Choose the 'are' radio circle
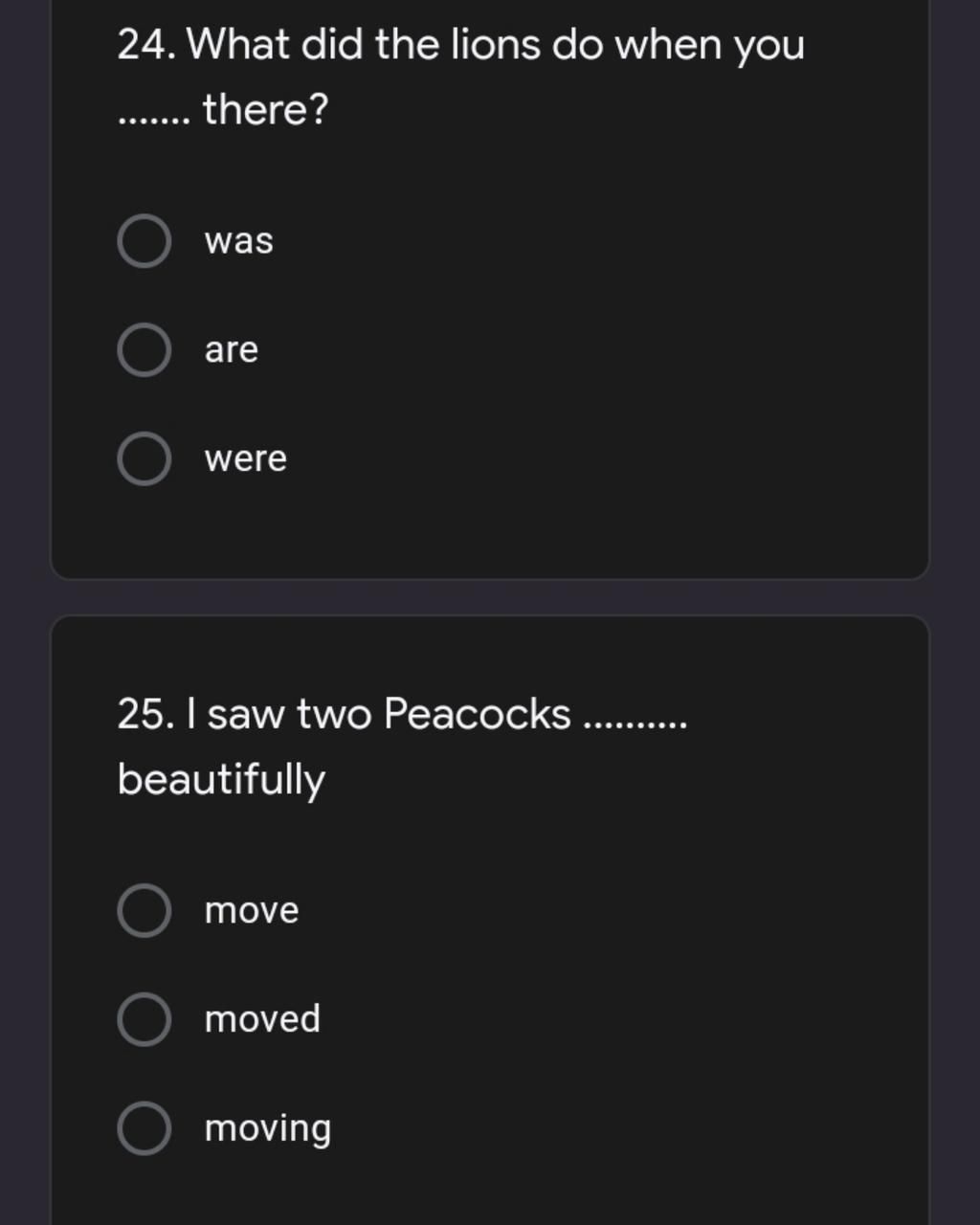Image resolution: width=980 pixels, height=1225 pixels. (145, 350)
